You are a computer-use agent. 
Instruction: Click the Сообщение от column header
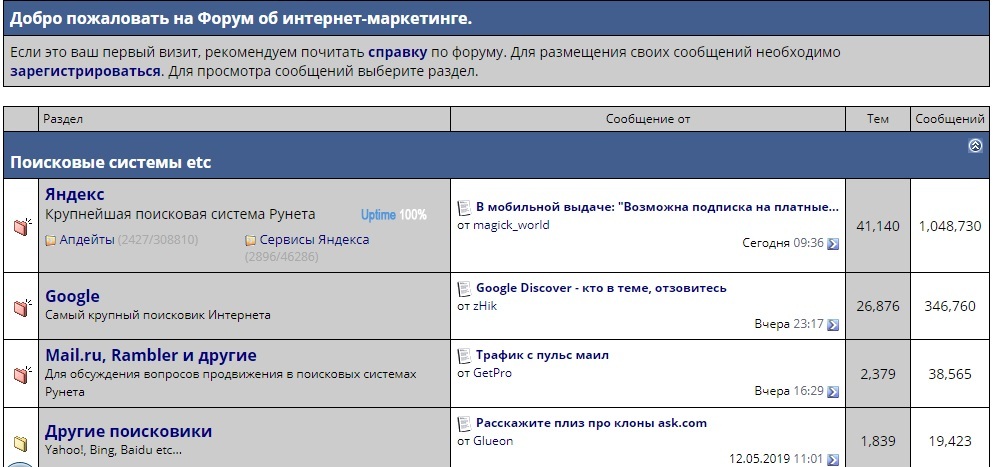click(x=648, y=119)
